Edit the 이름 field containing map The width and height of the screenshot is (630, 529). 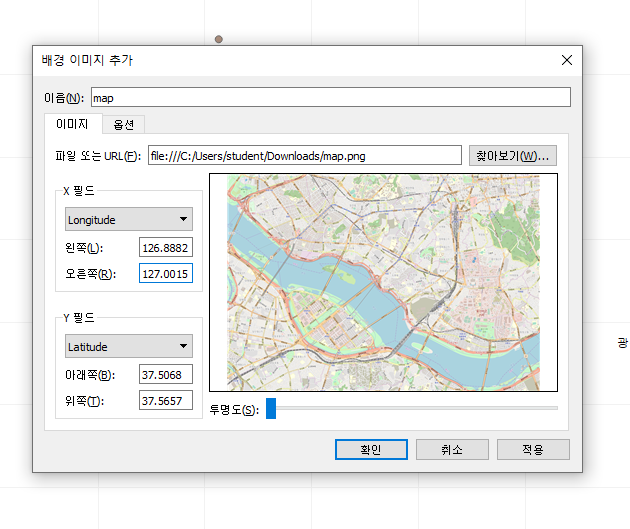331,97
